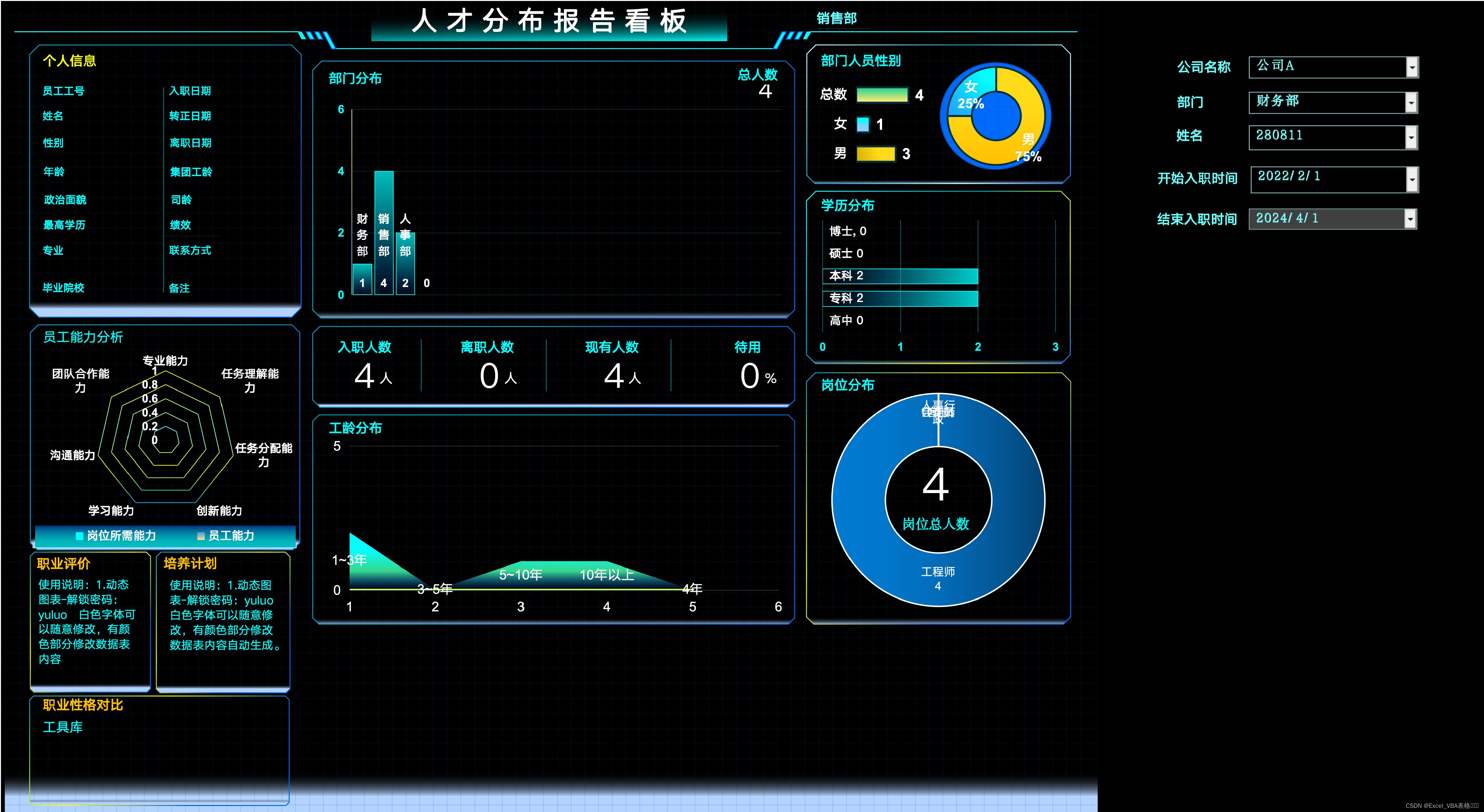Open the 部门 dropdown arrow
Screen dimensions: 1484x812
point(1411,103)
